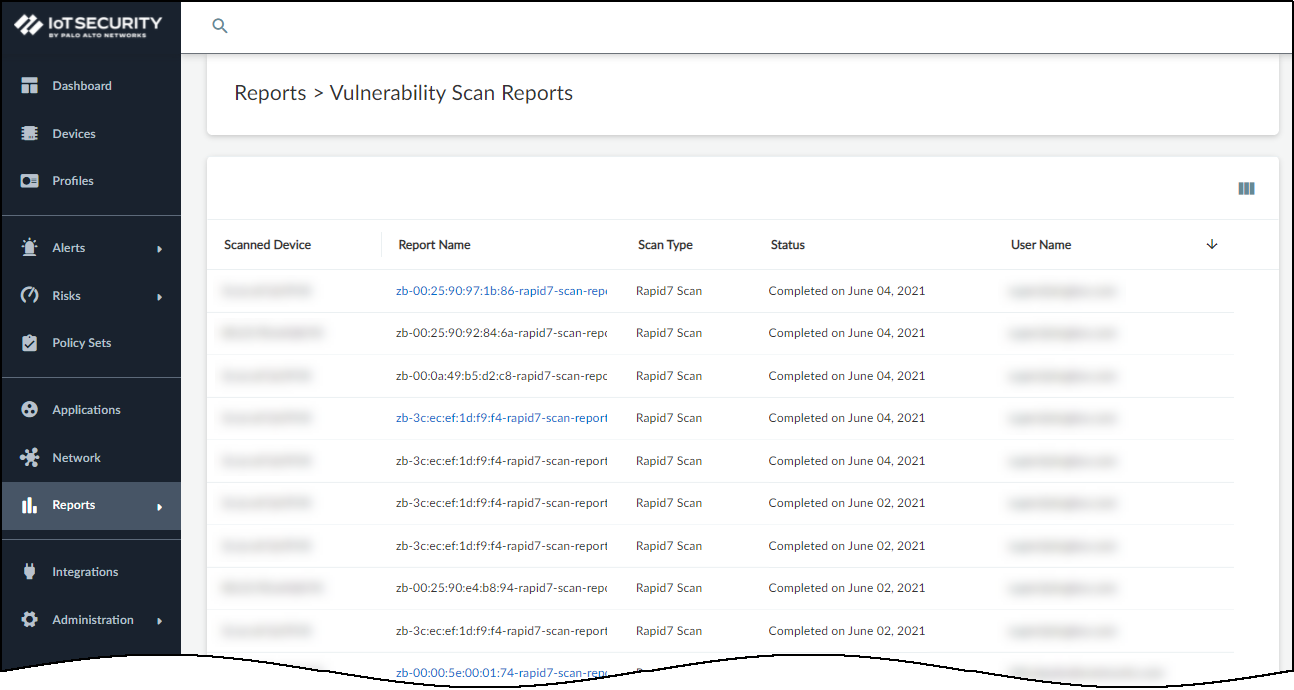Click the Applications icon in sidebar
The height and width of the screenshot is (690, 1294).
30,410
